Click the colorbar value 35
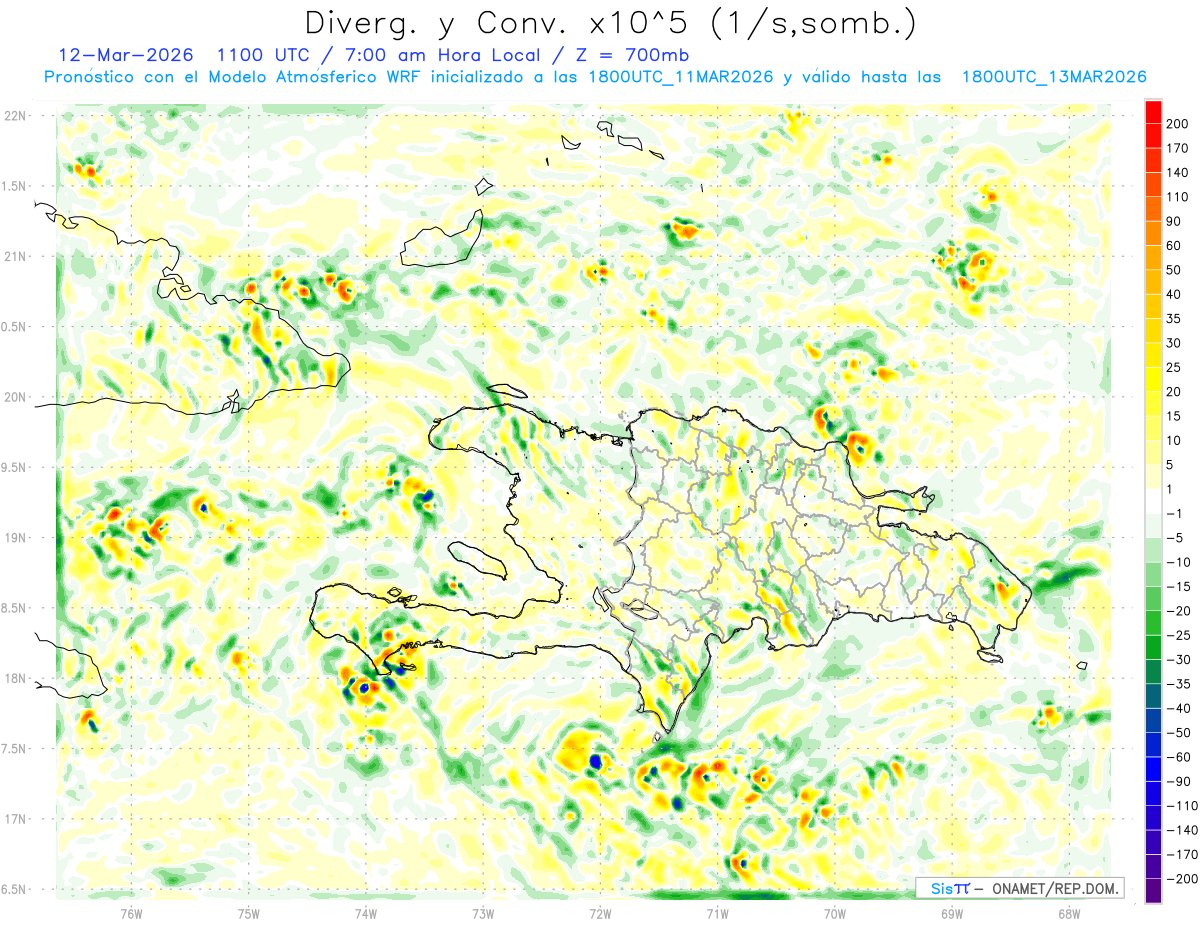1200x927 pixels. click(x=1174, y=319)
